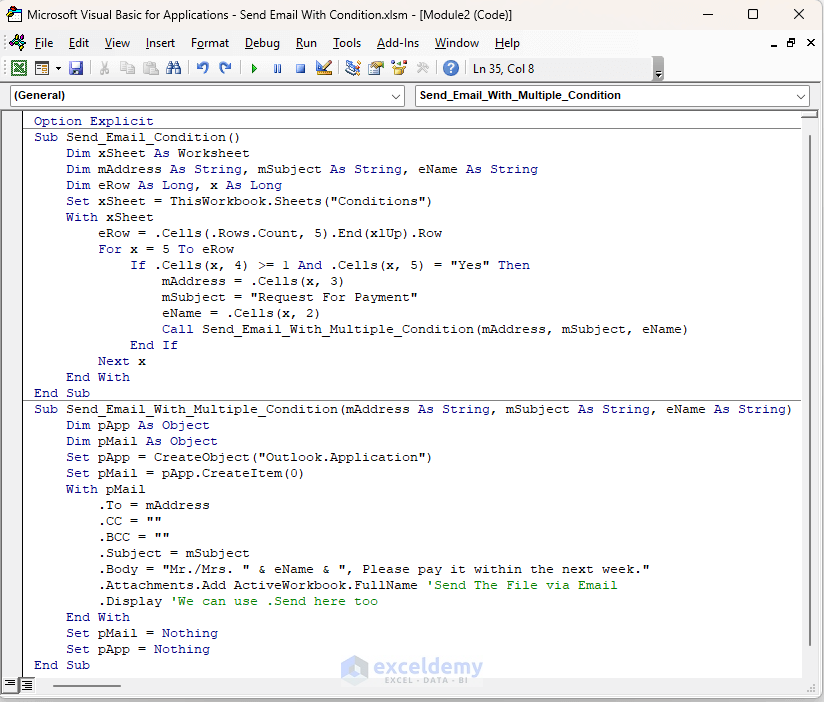The width and height of the screenshot is (824, 702).
Task: Open the Add-Ins menu
Action: click(398, 43)
